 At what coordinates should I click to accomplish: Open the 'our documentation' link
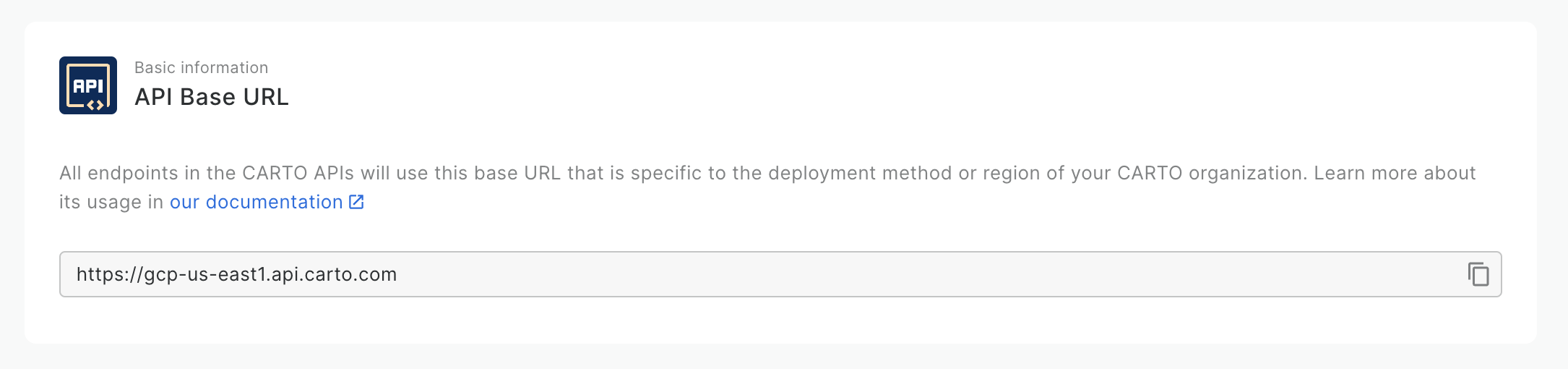pyautogui.click(x=267, y=202)
